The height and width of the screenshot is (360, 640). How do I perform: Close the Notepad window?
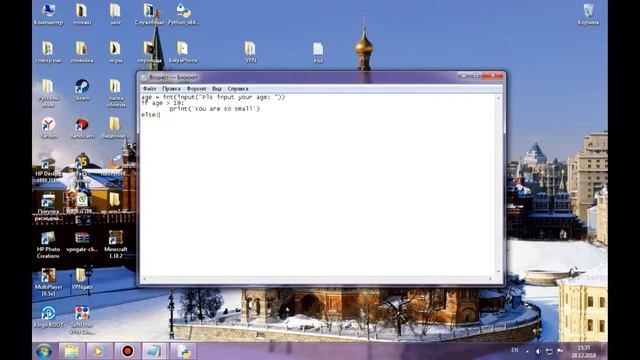[492, 76]
